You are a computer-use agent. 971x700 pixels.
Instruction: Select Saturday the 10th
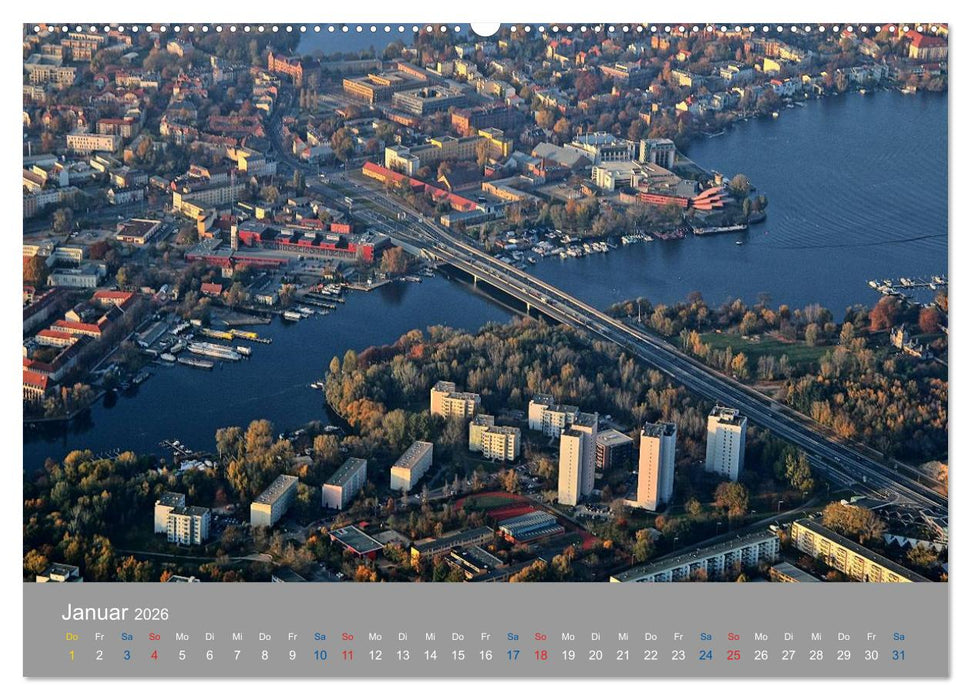pos(320,655)
